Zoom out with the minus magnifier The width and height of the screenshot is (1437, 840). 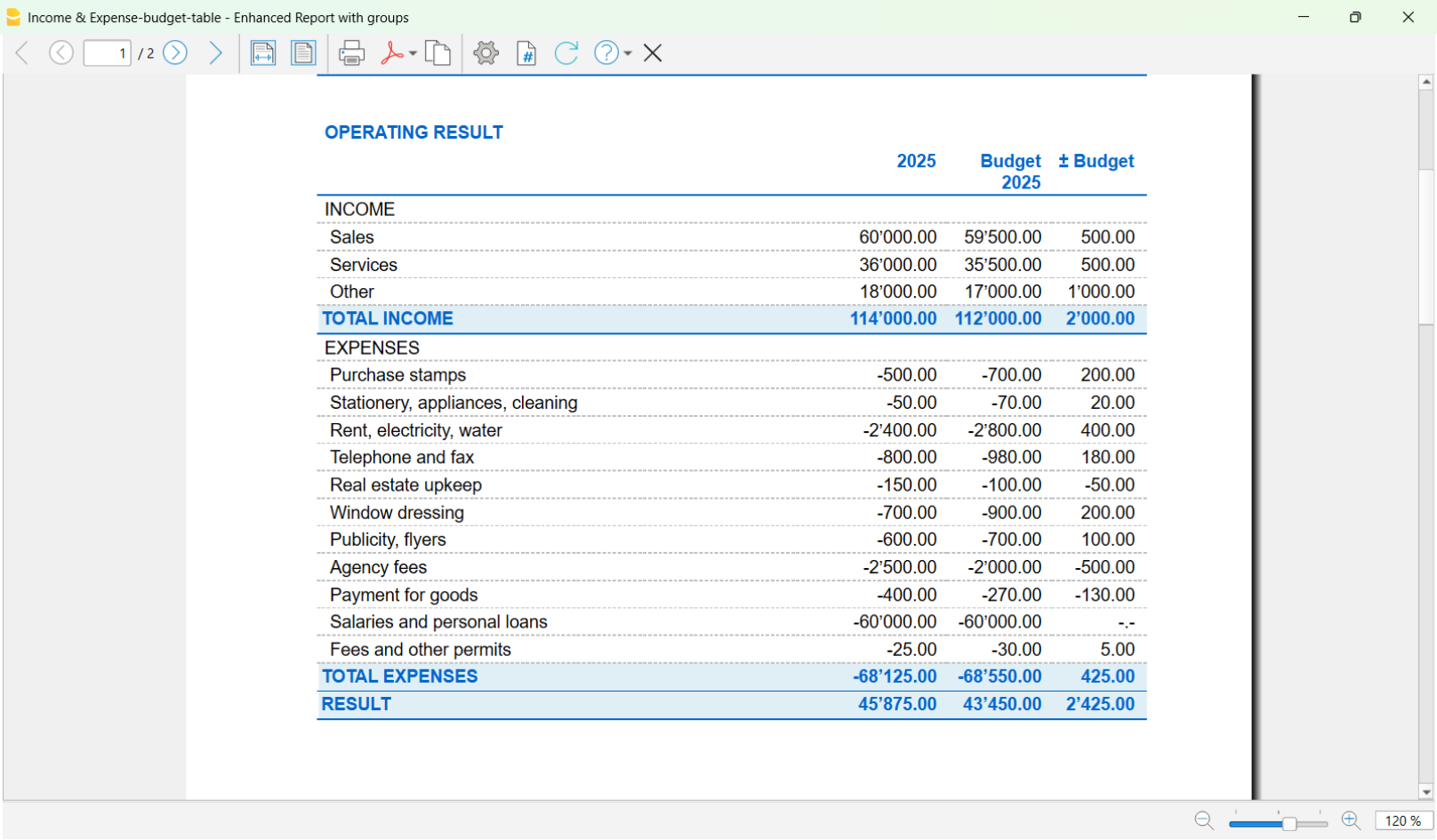click(x=1204, y=820)
